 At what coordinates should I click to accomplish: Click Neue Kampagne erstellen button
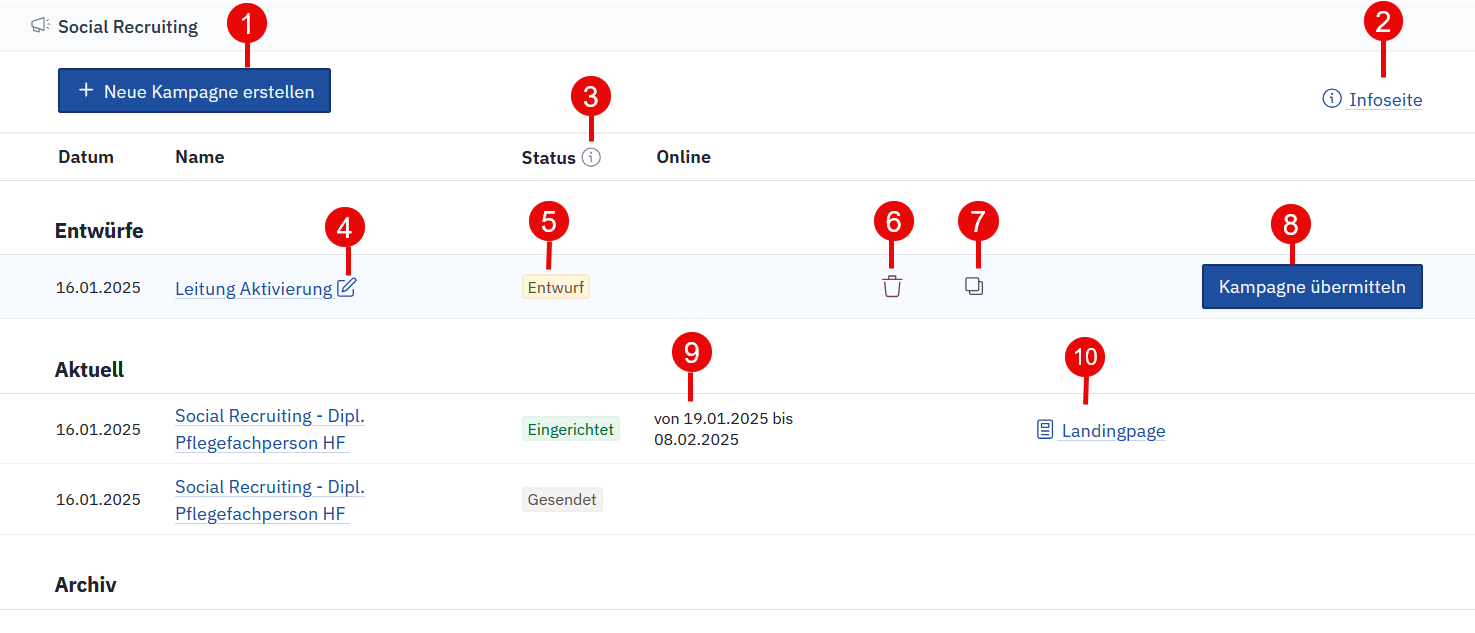(x=194, y=91)
